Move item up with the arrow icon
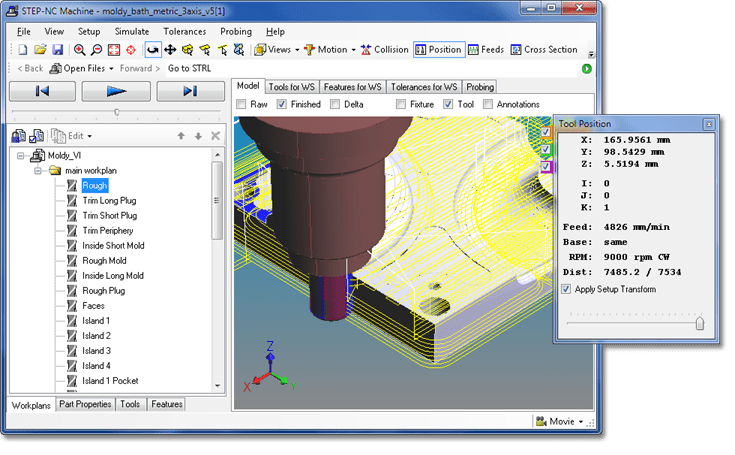The height and width of the screenshot is (455, 735). coord(181,136)
